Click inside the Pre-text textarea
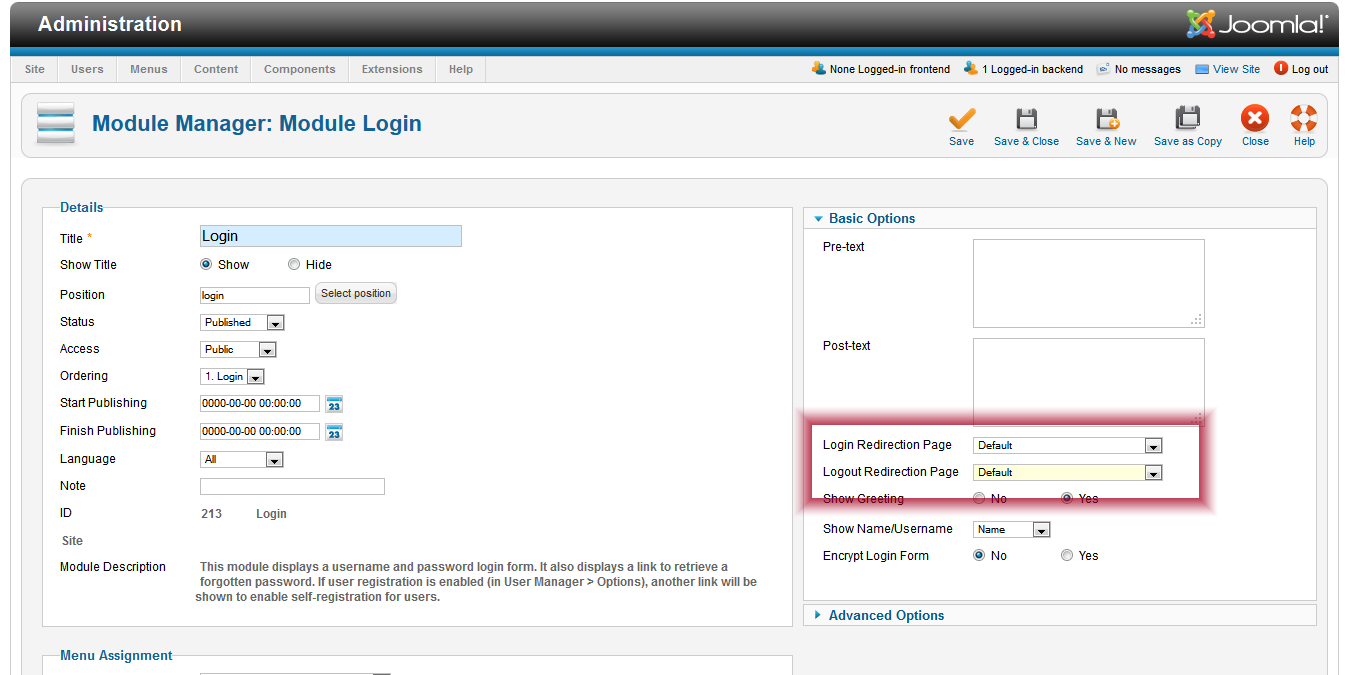Image resolution: width=1349 pixels, height=675 pixels. [x=1088, y=283]
